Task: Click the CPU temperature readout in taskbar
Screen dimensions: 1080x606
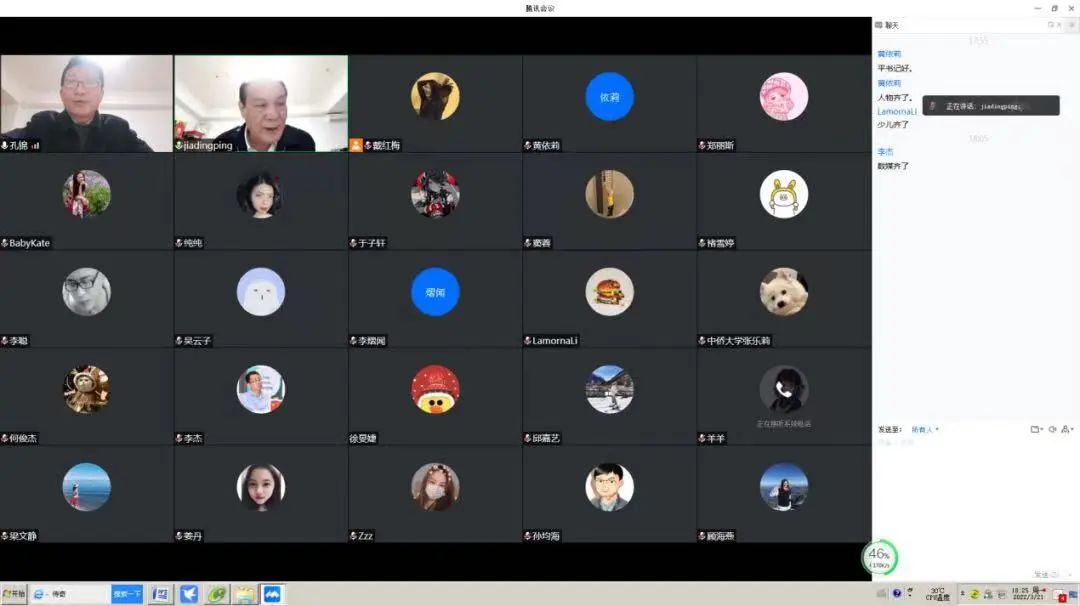Action: tap(938, 594)
